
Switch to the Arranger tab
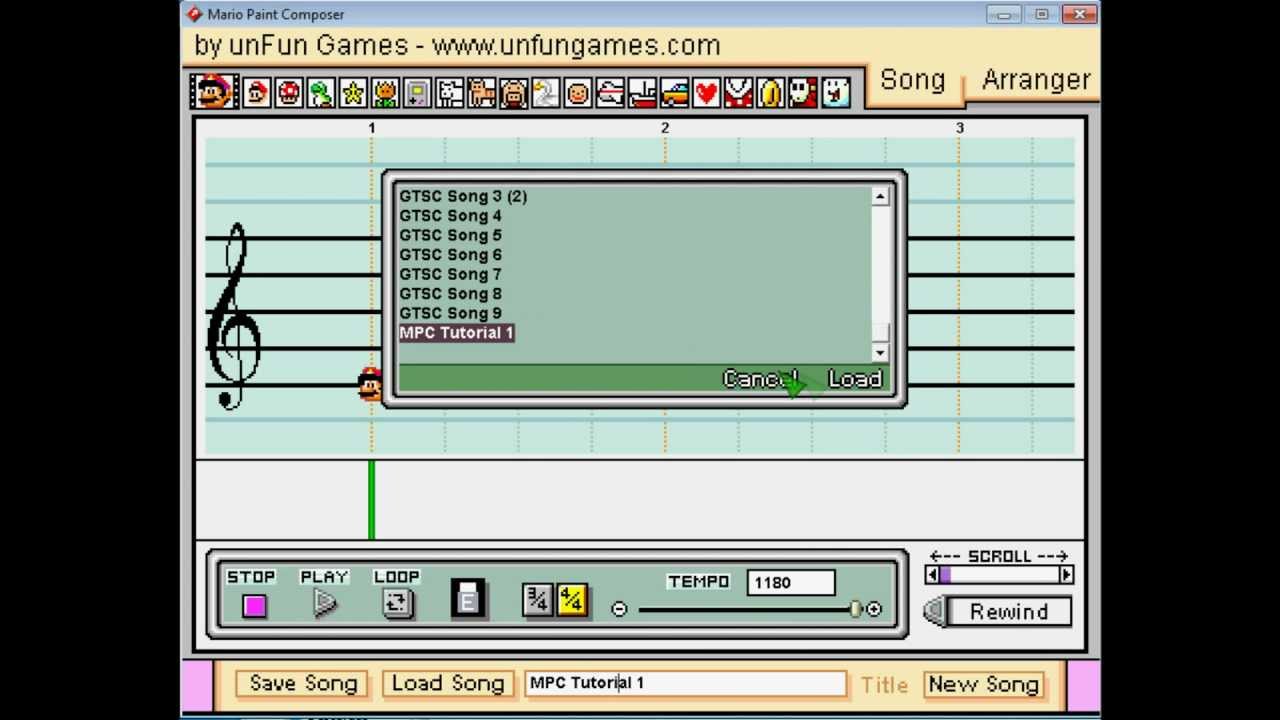pyautogui.click(x=1036, y=80)
